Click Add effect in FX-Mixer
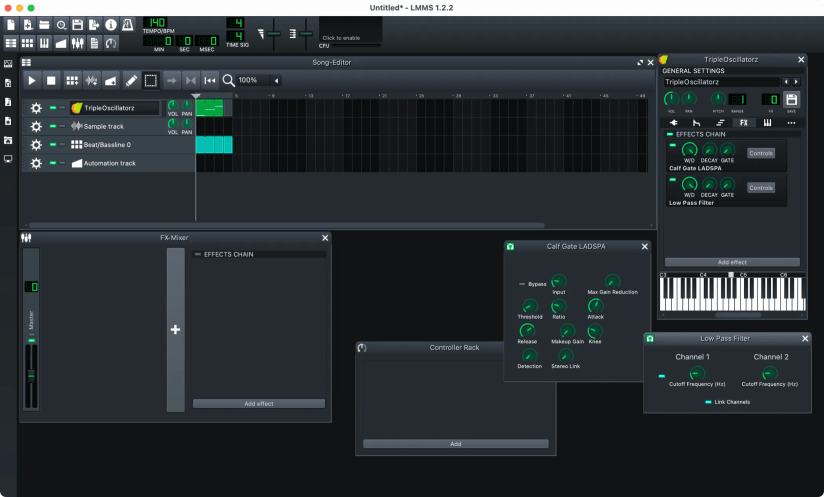This screenshot has width=824, height=497. coord(259,403)
